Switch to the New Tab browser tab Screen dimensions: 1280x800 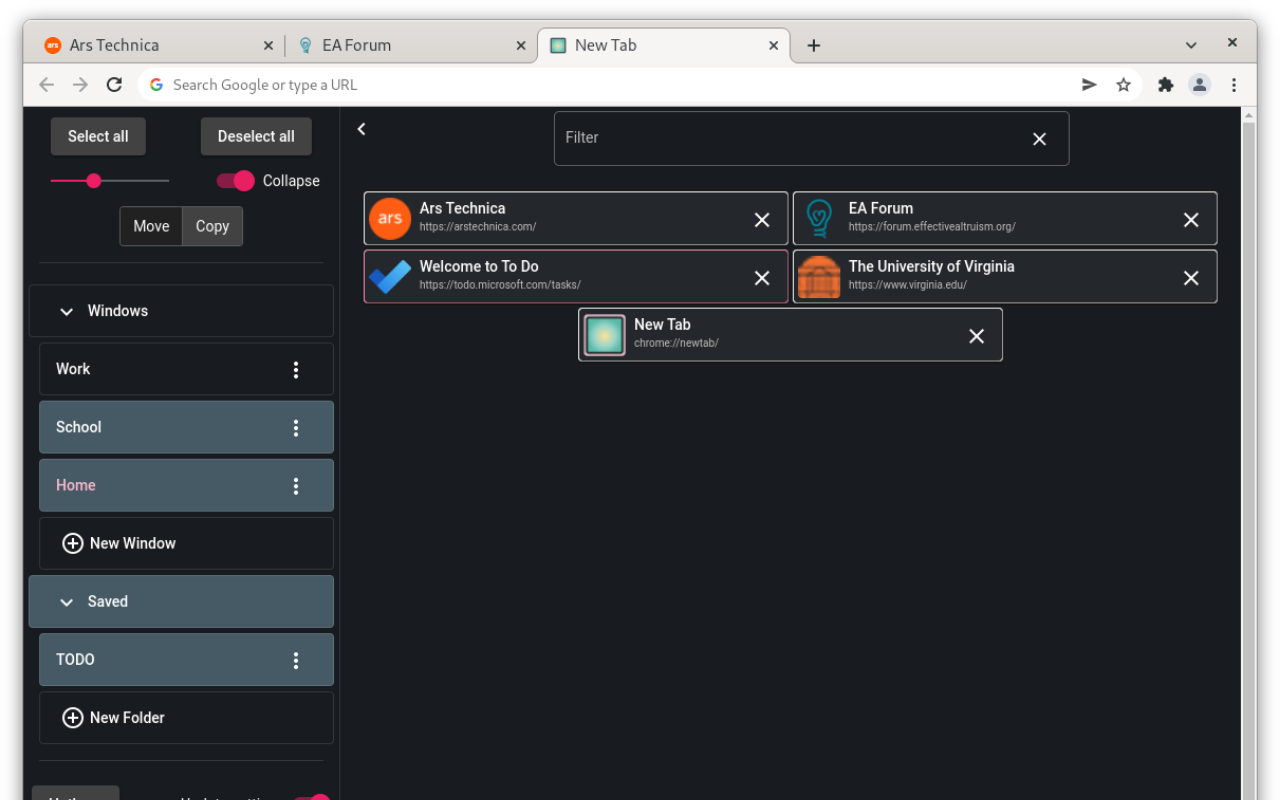664,45
